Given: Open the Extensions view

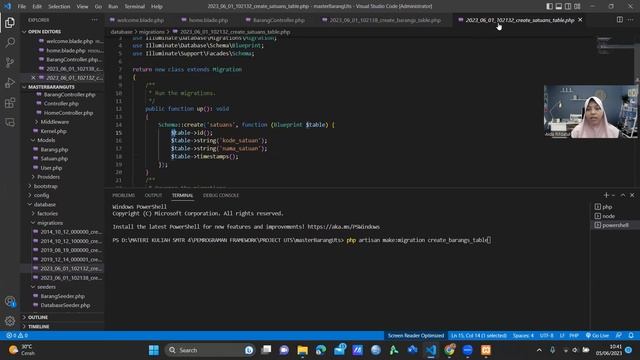Looking at the screenshot, I should click(x=10, y=102).
